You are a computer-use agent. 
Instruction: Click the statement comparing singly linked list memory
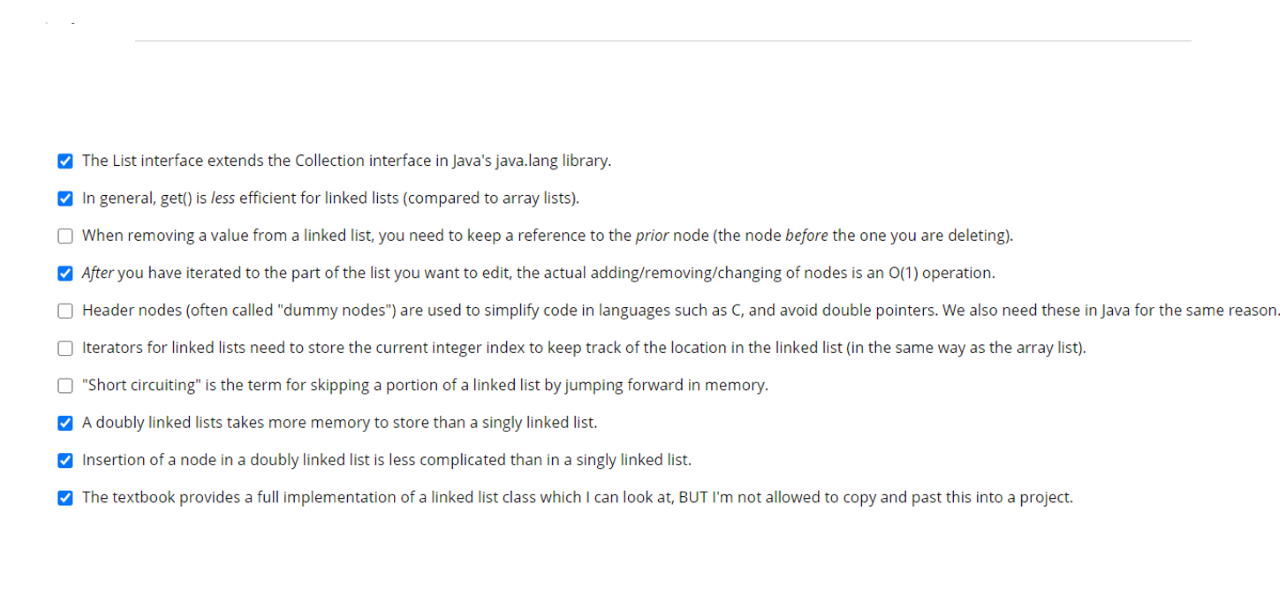coord(340,422)
